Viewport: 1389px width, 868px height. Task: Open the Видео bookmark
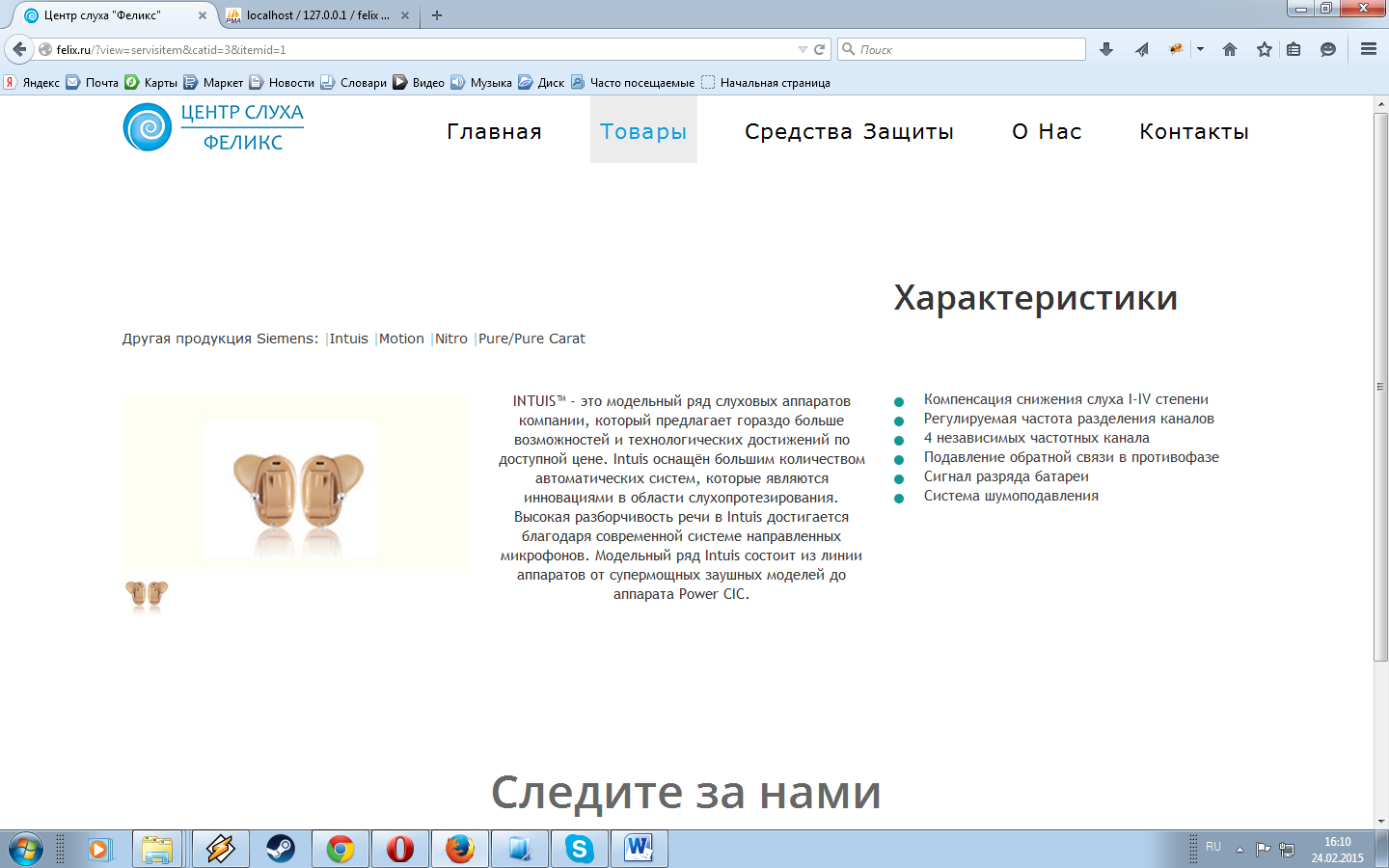tap(419, 83)
